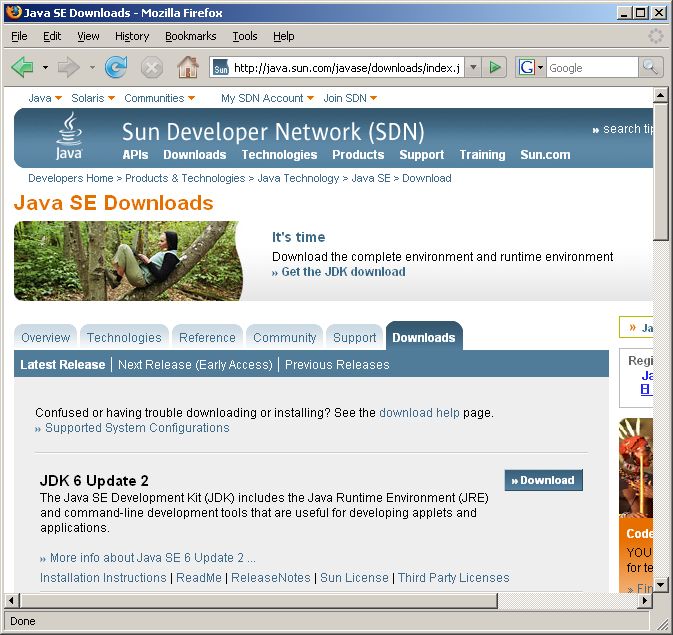The height and width of the screenshot is (635, 673).
Task: Click the Developers Home breadcrumb
Action: point(71,178)
